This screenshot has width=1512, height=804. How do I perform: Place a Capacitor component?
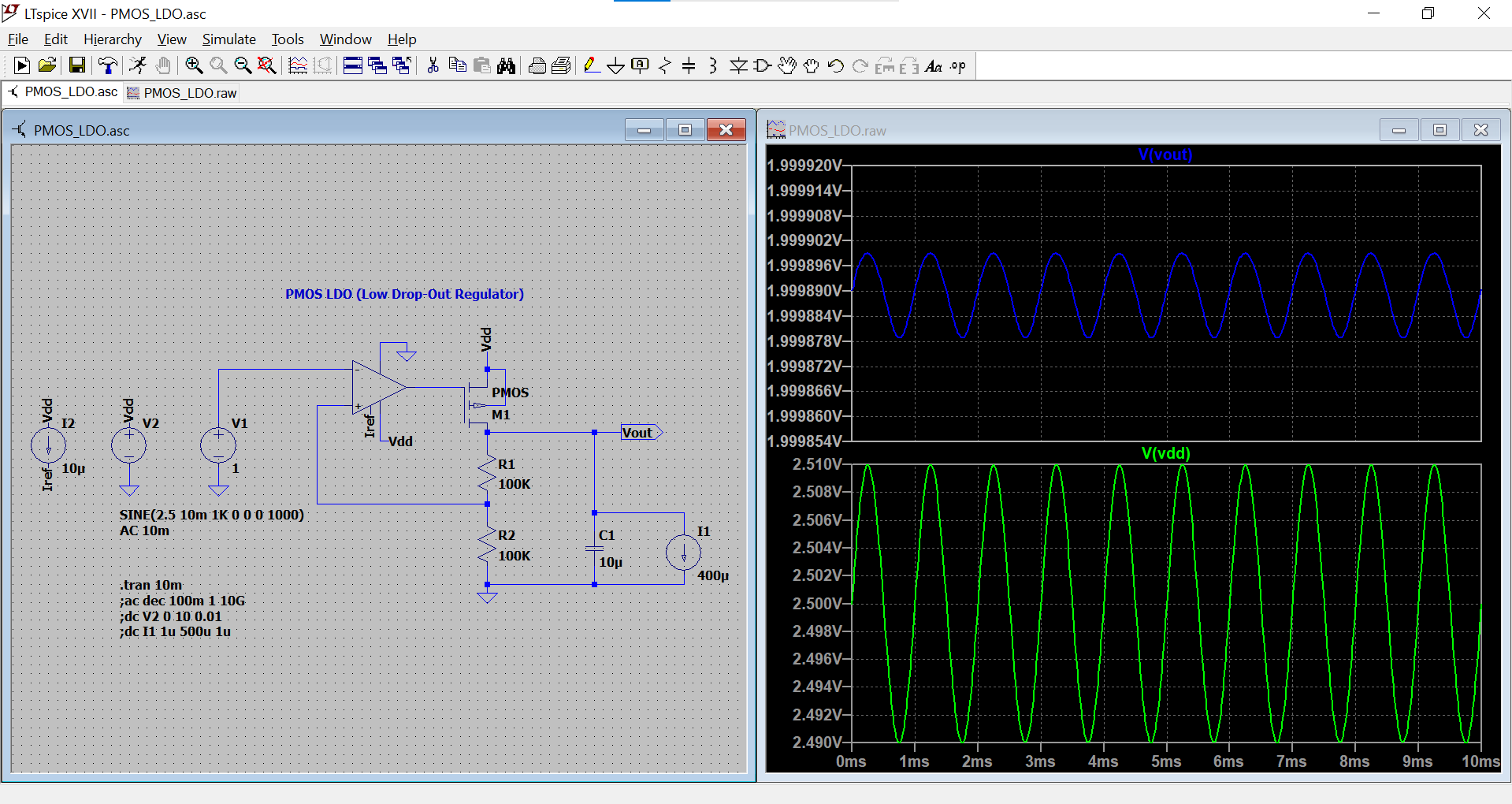[689, 65]
